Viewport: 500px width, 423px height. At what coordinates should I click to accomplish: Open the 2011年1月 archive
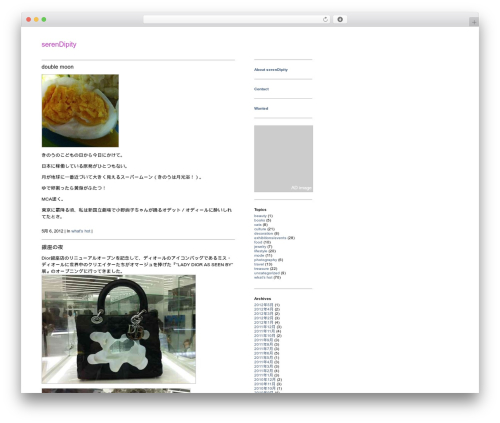[x=263, y=375]
